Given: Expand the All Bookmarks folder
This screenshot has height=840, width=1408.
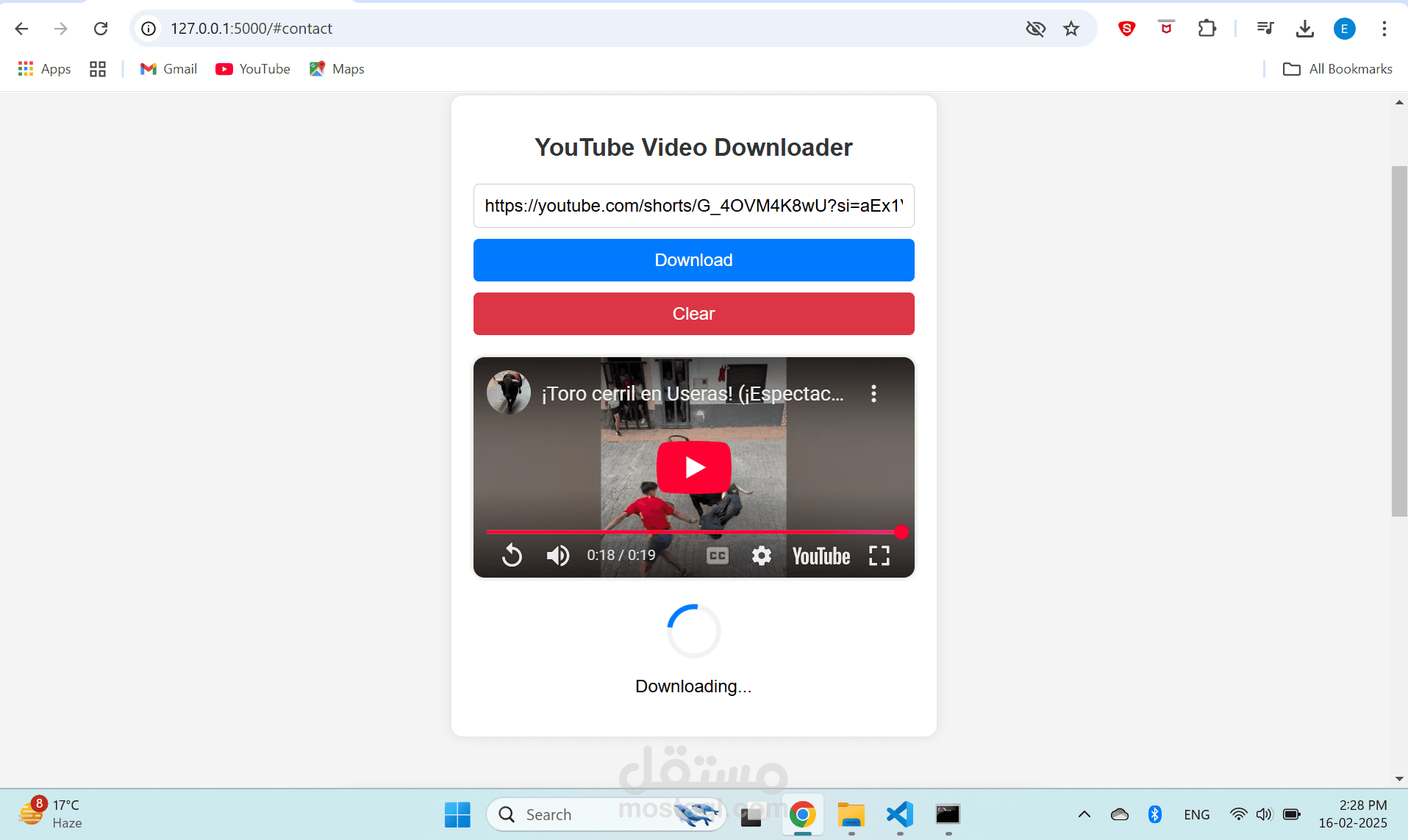Looking at the screenshot, I should point(1337,69).
